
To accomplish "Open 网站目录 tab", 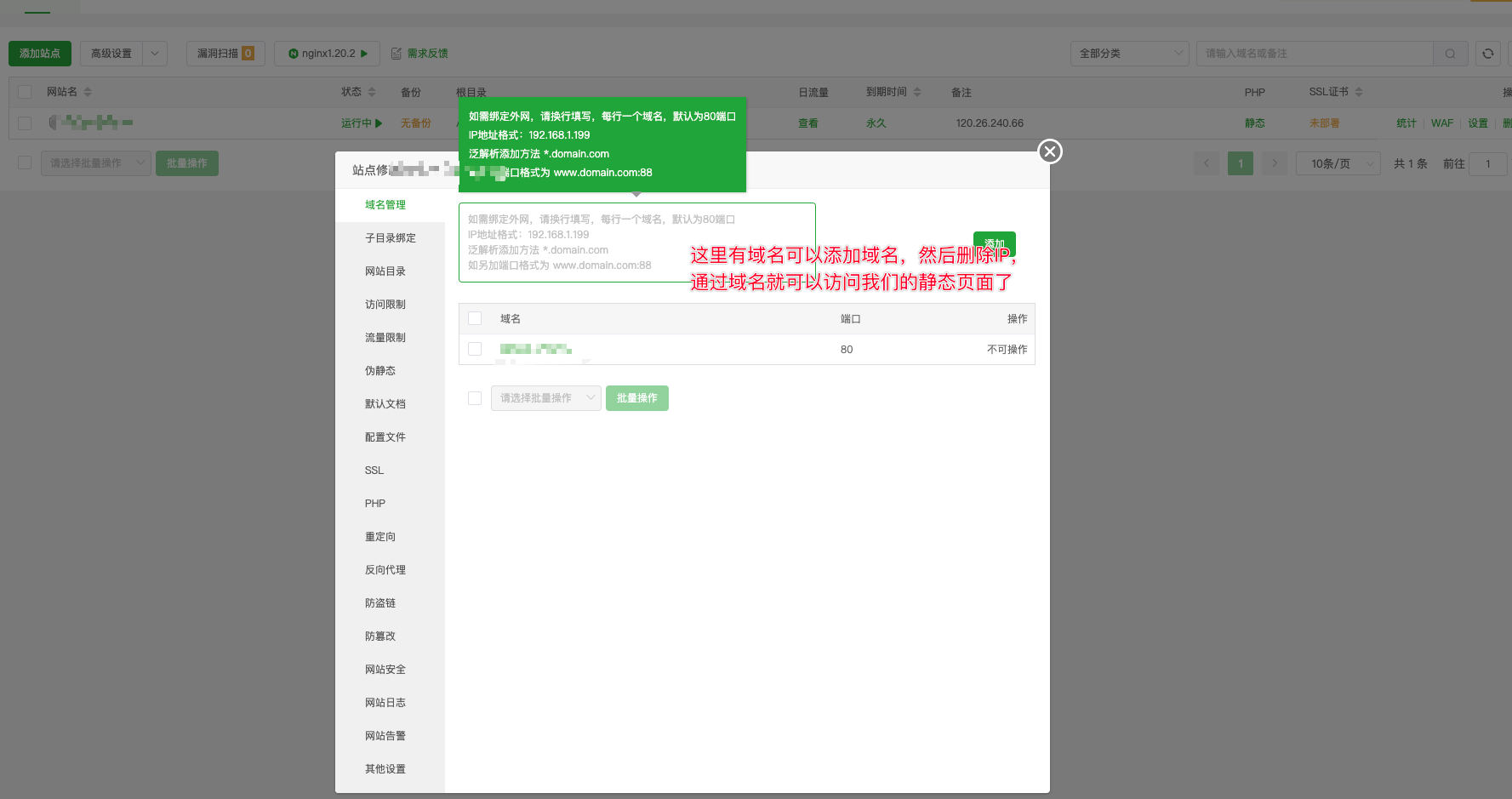I will tap(390, 271).
